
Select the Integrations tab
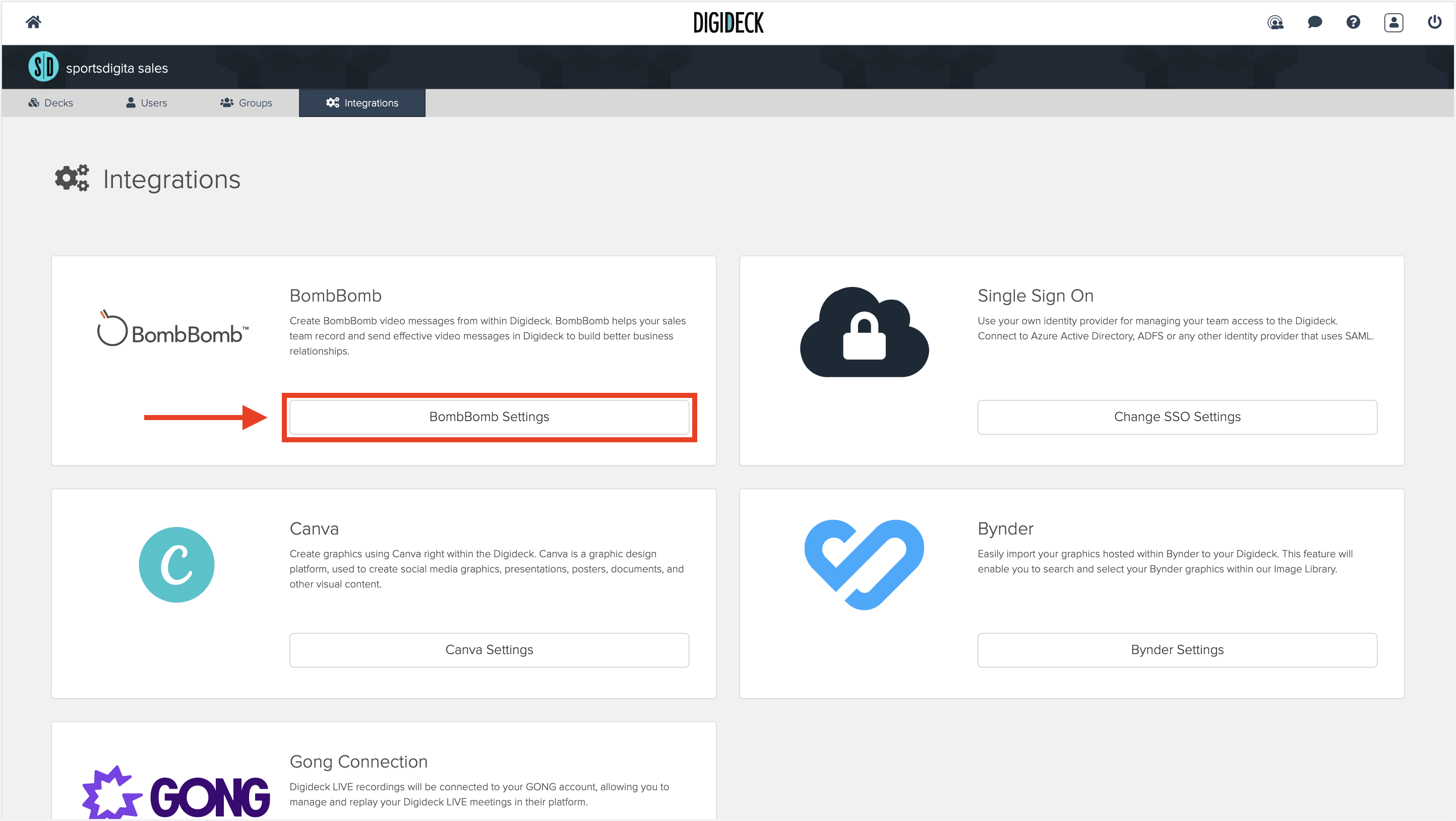click(x=362, y=103)
